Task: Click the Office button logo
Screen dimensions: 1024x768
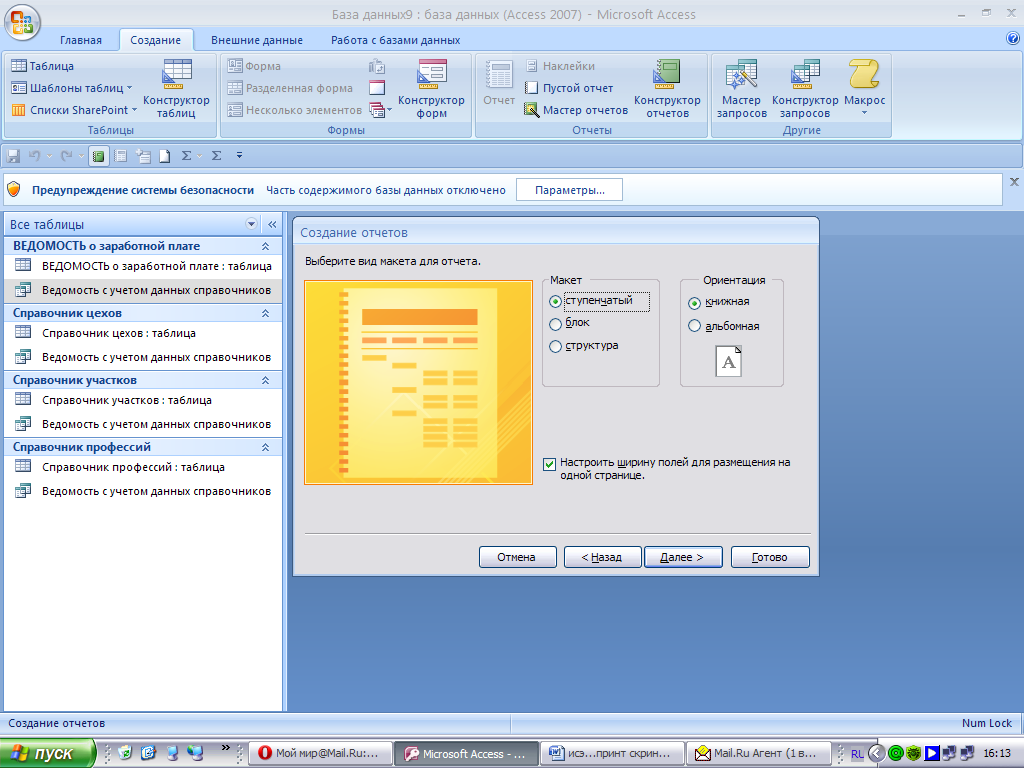Action: coord(22,22)
